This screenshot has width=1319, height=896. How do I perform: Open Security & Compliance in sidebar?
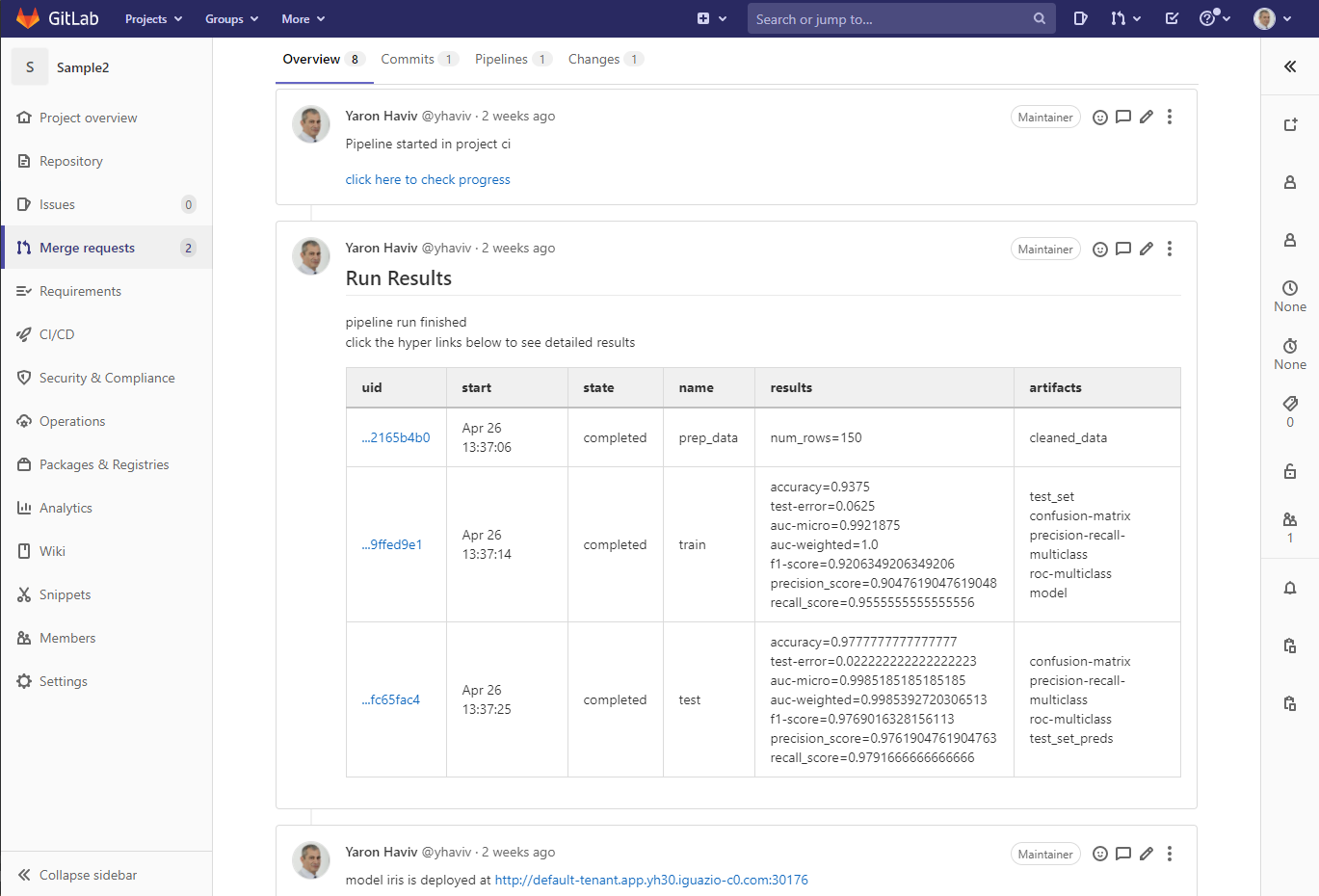point(106,378)
